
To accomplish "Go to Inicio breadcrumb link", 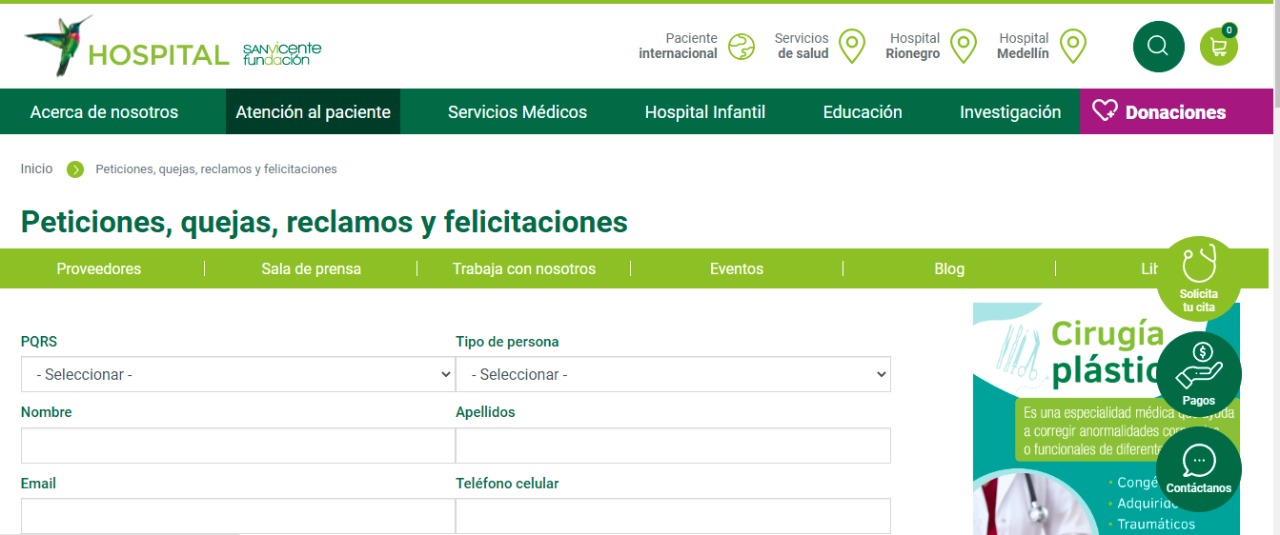I will pos(37,169).
